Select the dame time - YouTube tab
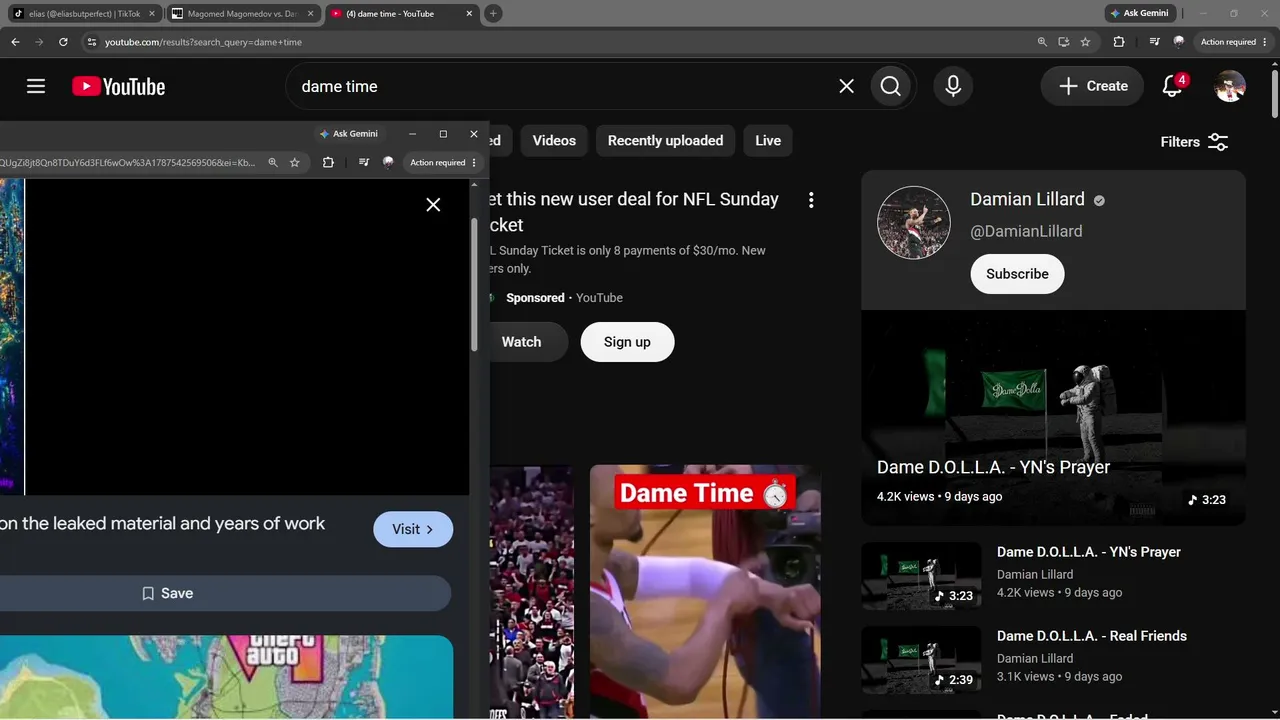 pyautogui.click(x=398, y=14)
